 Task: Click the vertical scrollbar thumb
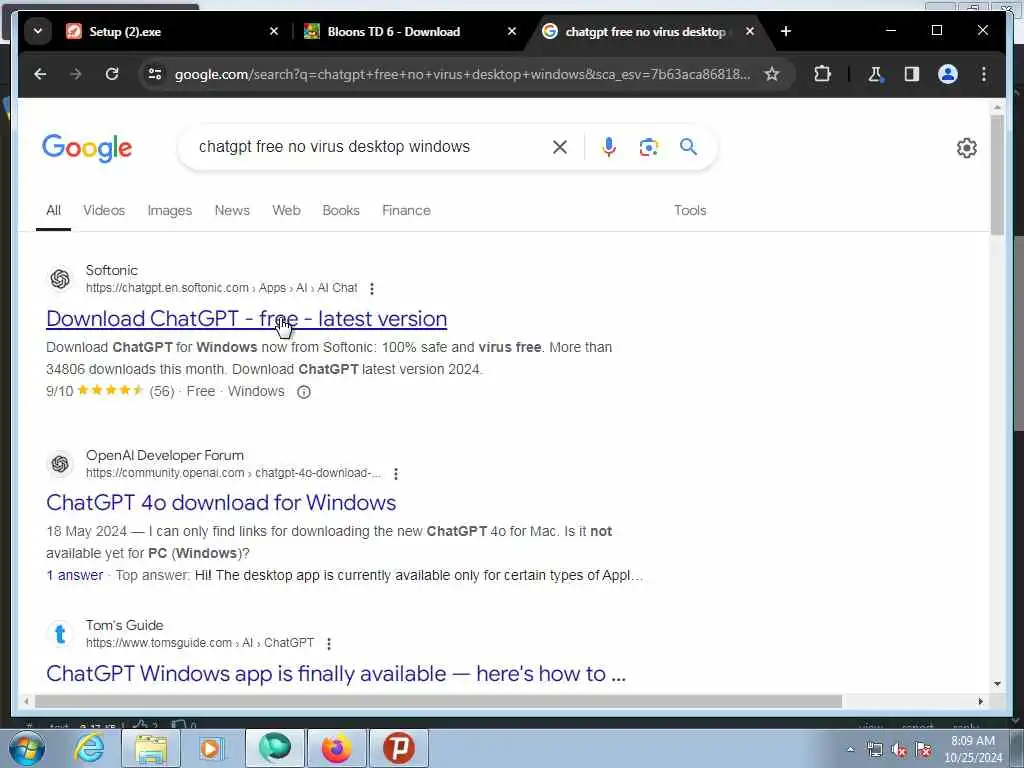click(997, 175)
